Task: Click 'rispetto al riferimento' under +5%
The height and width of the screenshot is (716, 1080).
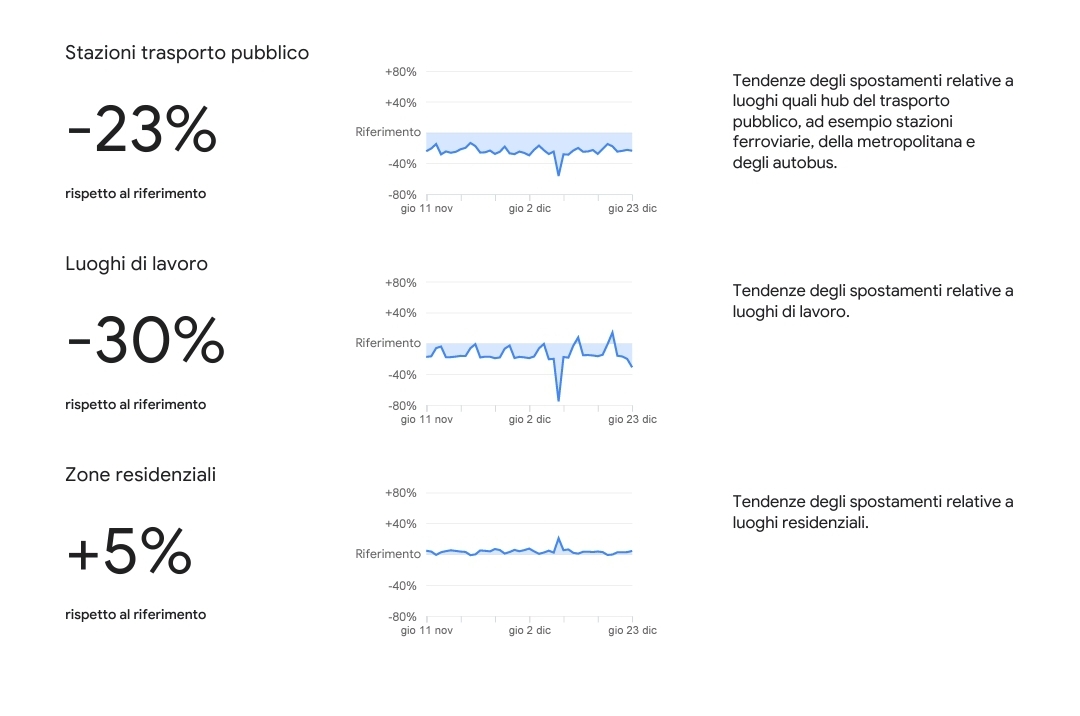Action: point(135,615)
